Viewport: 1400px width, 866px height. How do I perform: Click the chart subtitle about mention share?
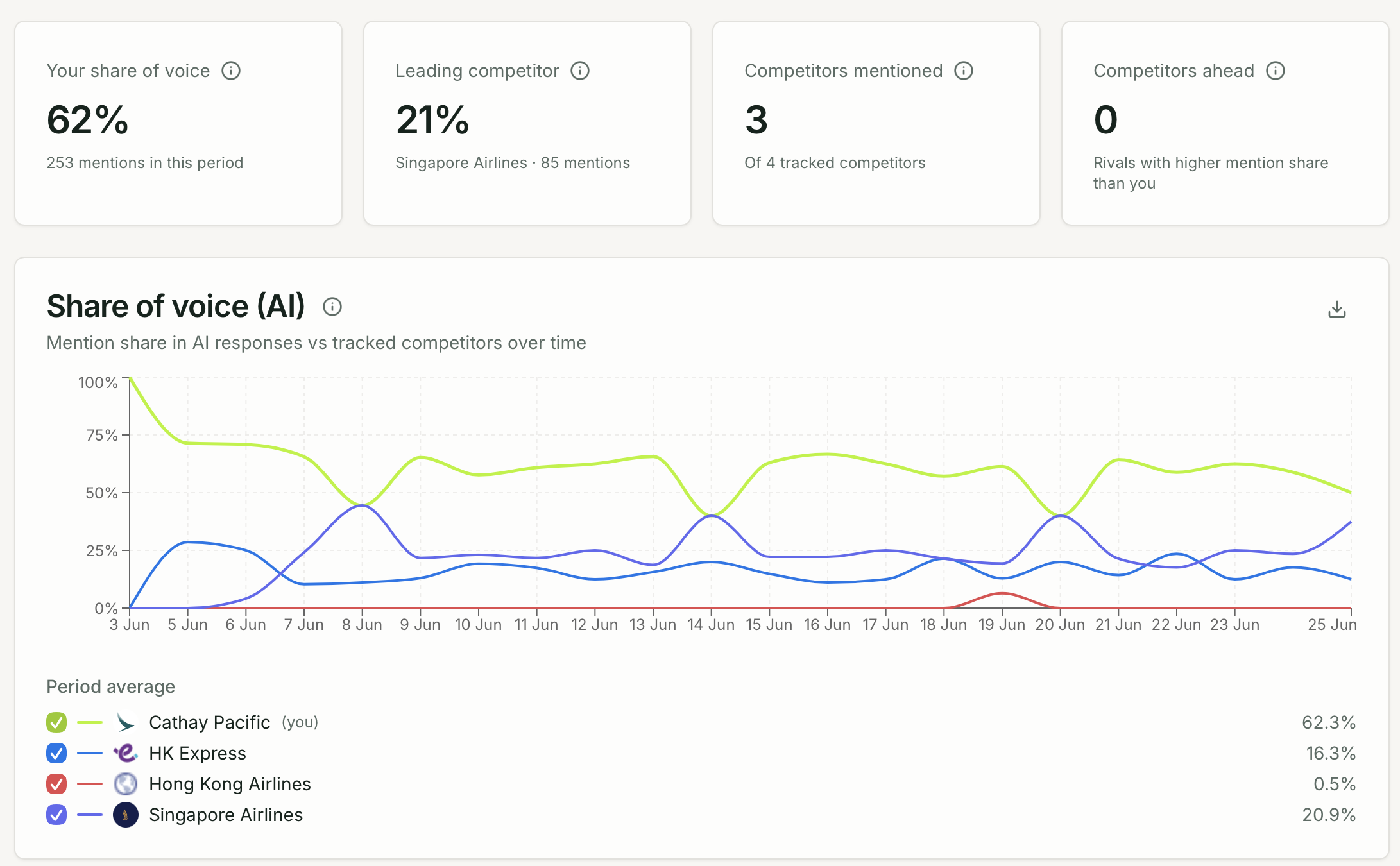coord(316,343)
